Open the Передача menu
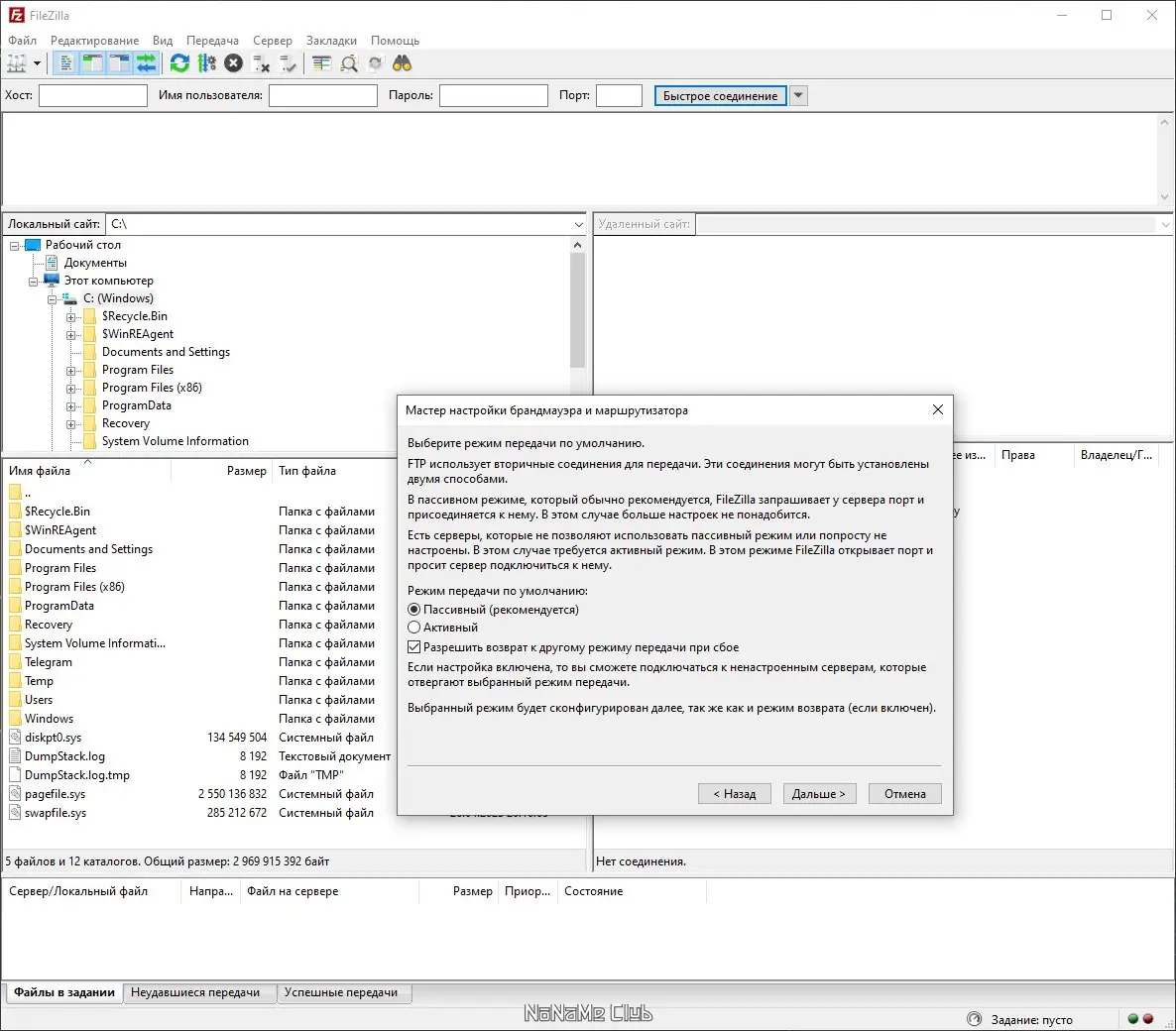This screenshot has height=1031, width=1176. click(213, 41)
